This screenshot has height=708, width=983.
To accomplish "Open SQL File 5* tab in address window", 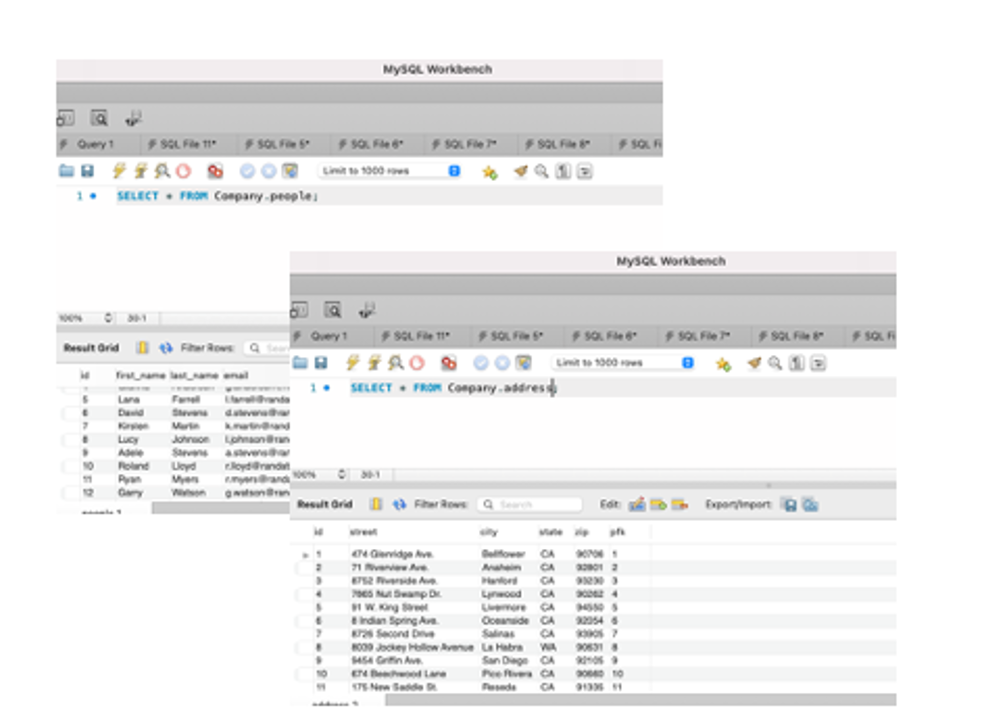I will click(x=512, y=336).
